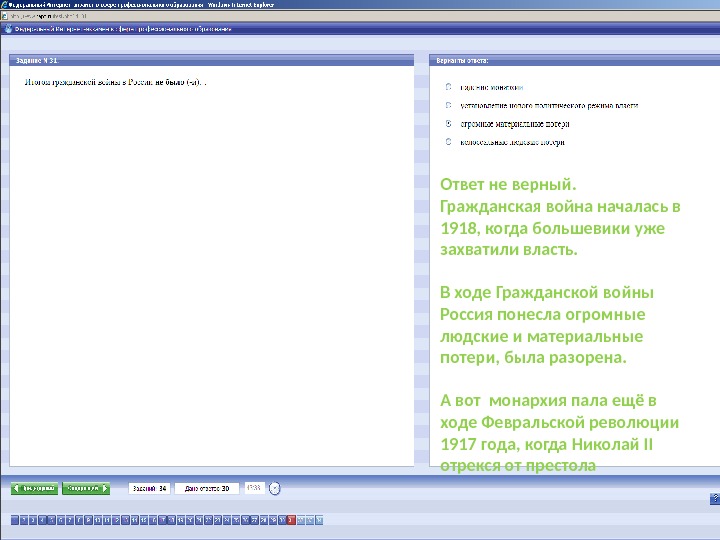Select answer 'установление нового политического режима власти'

pos(449,105)
